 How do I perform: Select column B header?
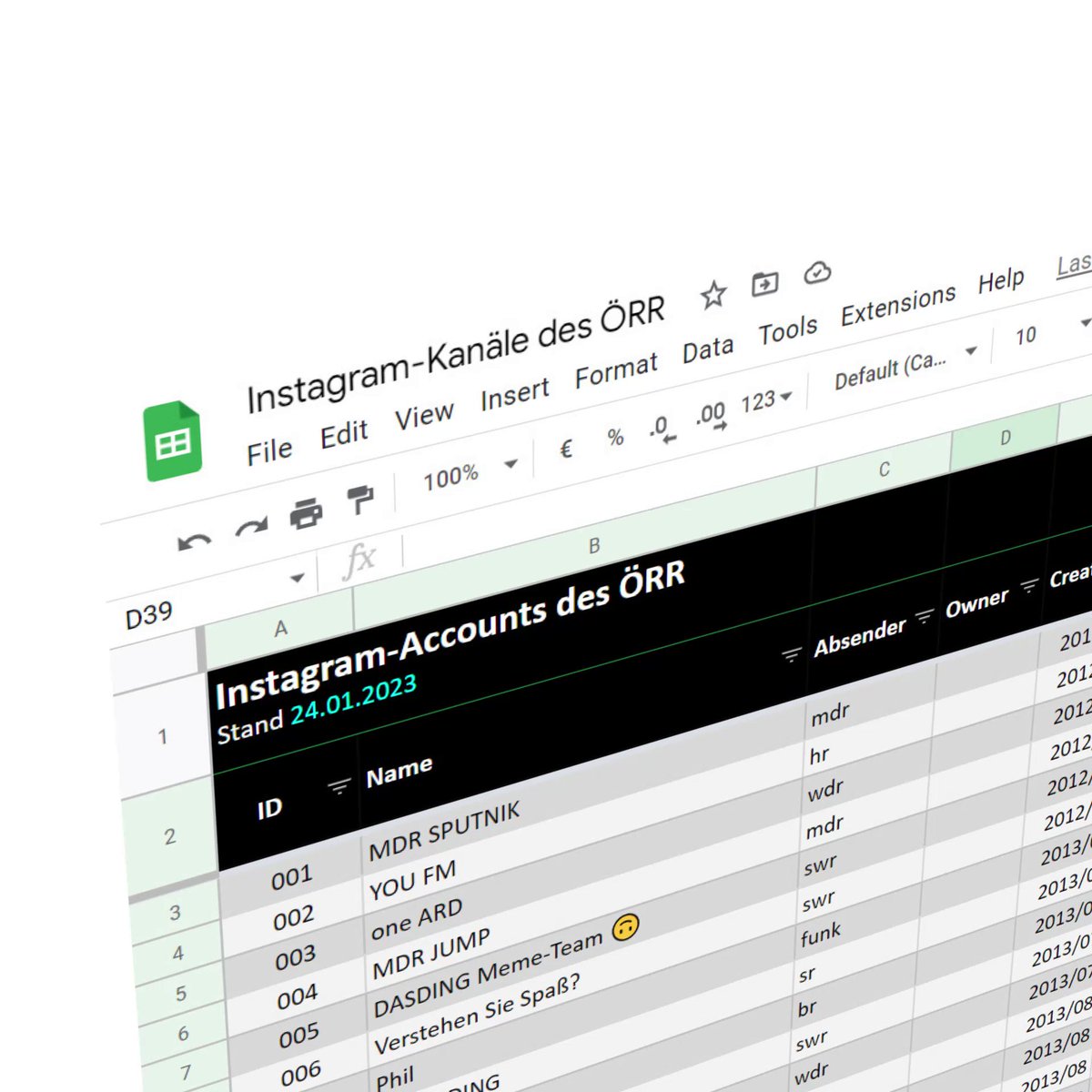(594, 546)
